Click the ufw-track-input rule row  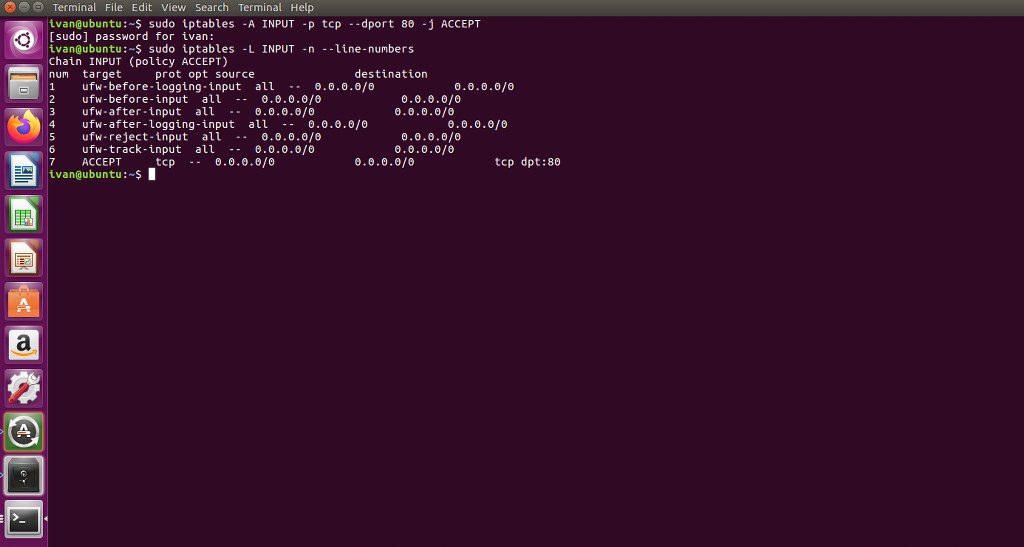251,149
